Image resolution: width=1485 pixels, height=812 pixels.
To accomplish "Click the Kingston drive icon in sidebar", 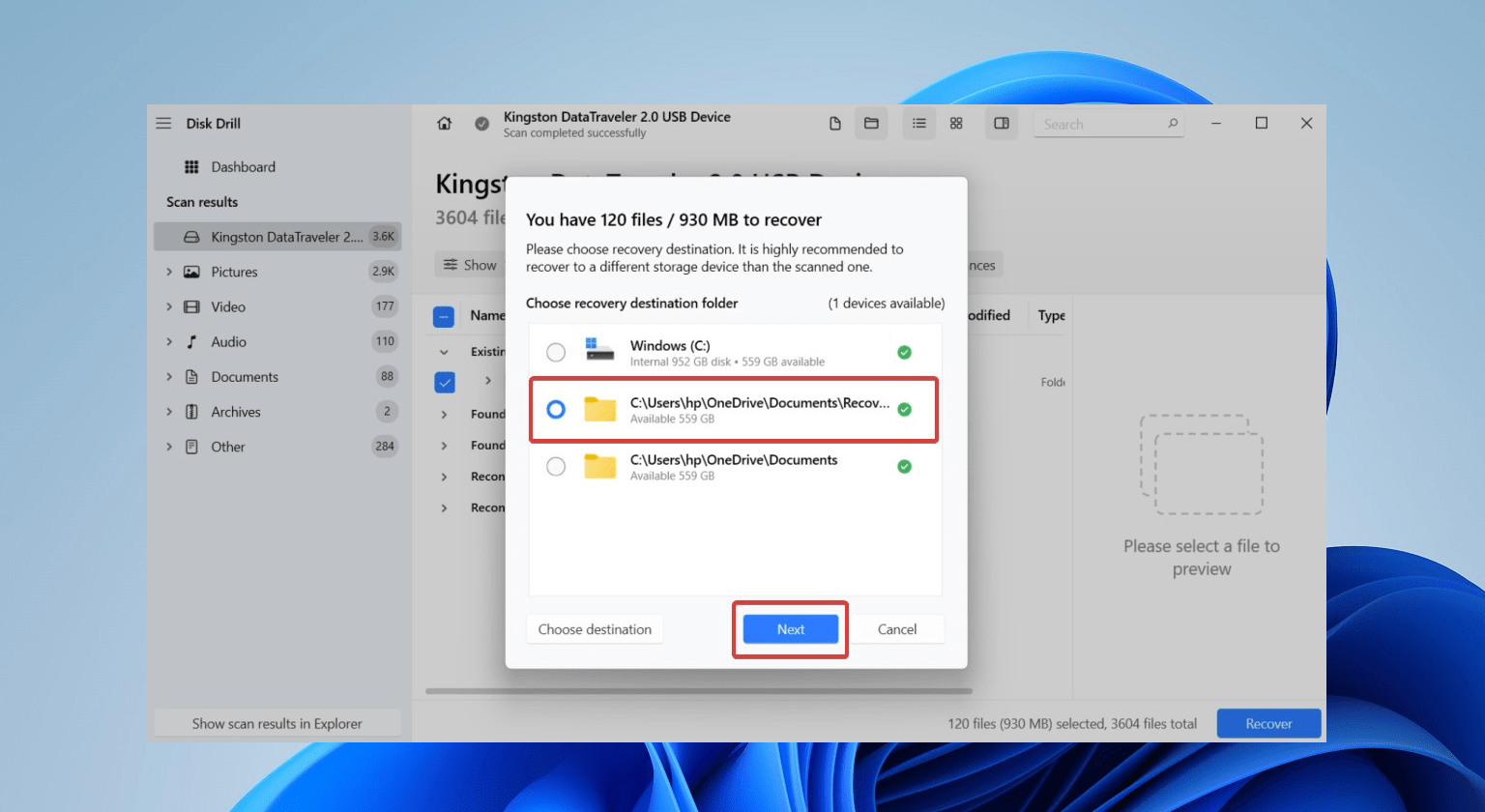I will [191, 237].
